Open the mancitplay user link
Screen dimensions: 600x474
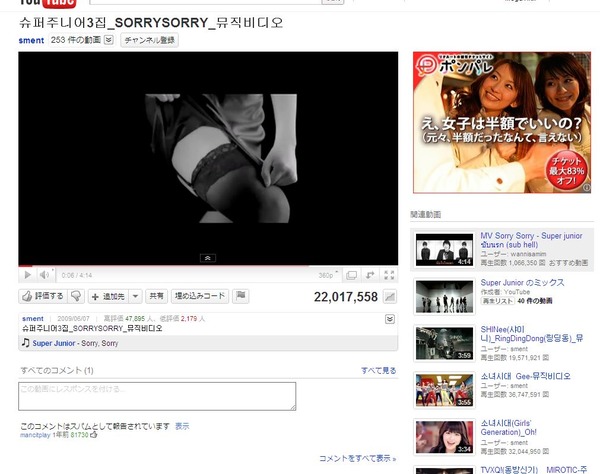coord(35,435)
